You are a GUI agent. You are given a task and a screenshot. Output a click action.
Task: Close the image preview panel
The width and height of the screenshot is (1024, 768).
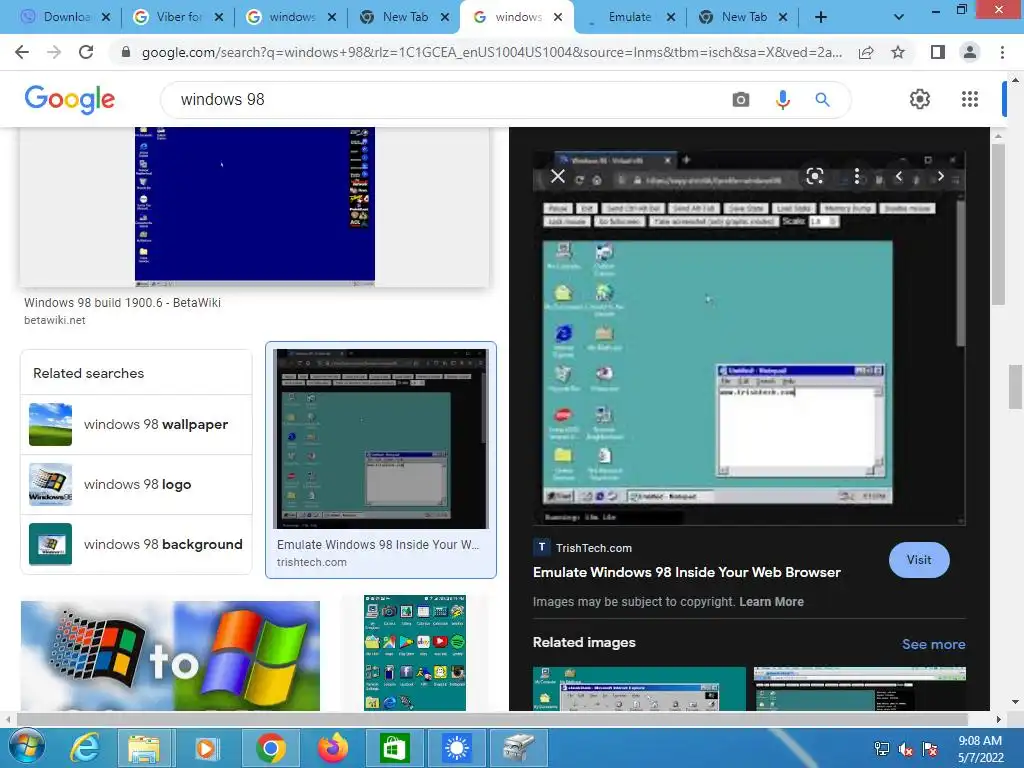(x=557, y=176)
